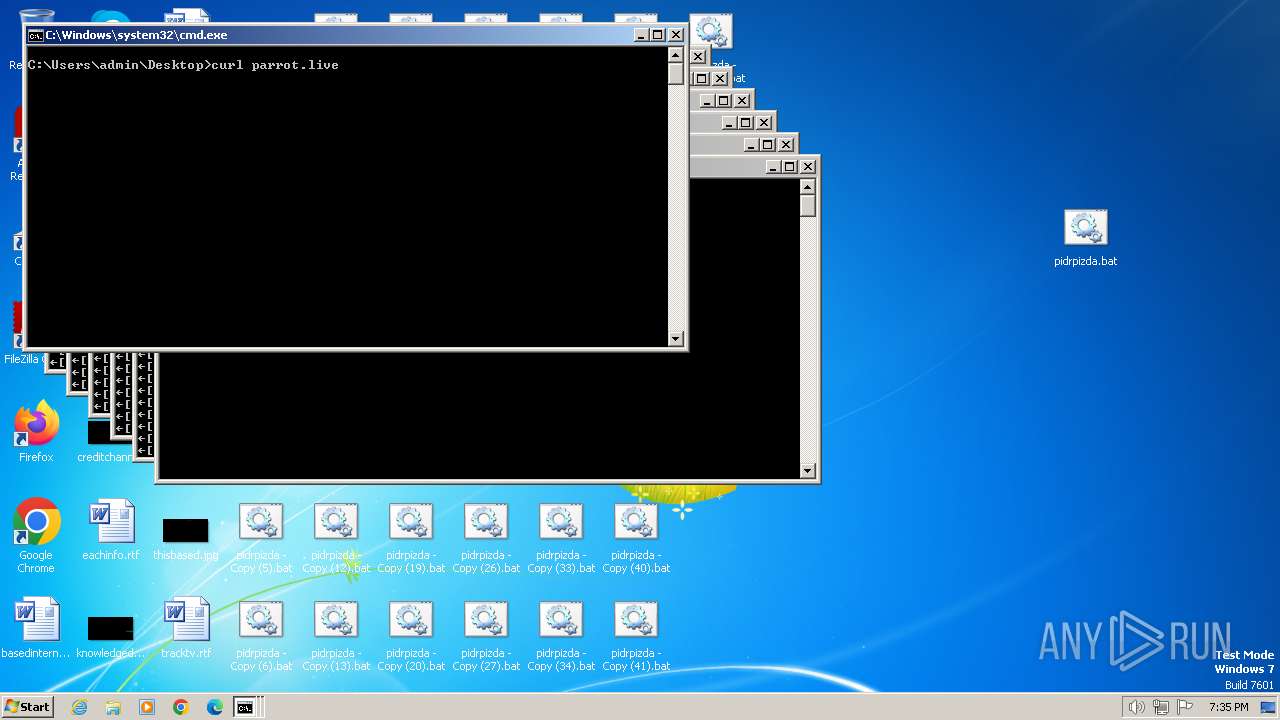Minimize the largest background cmd window
The width and height of the screenshot is (1280, 720).
point(773,167)
